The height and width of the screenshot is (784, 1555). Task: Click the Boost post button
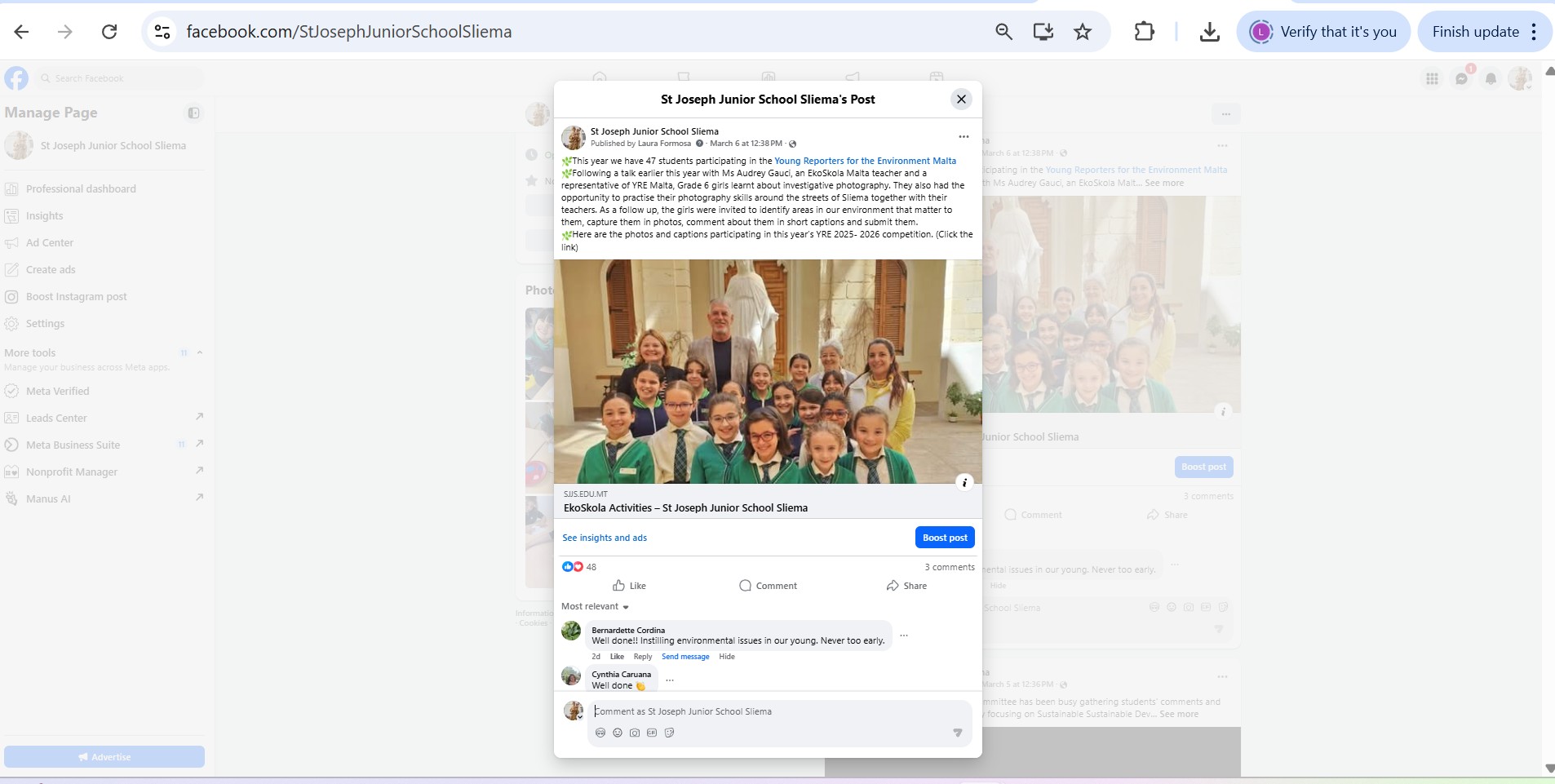click(945, 538)
